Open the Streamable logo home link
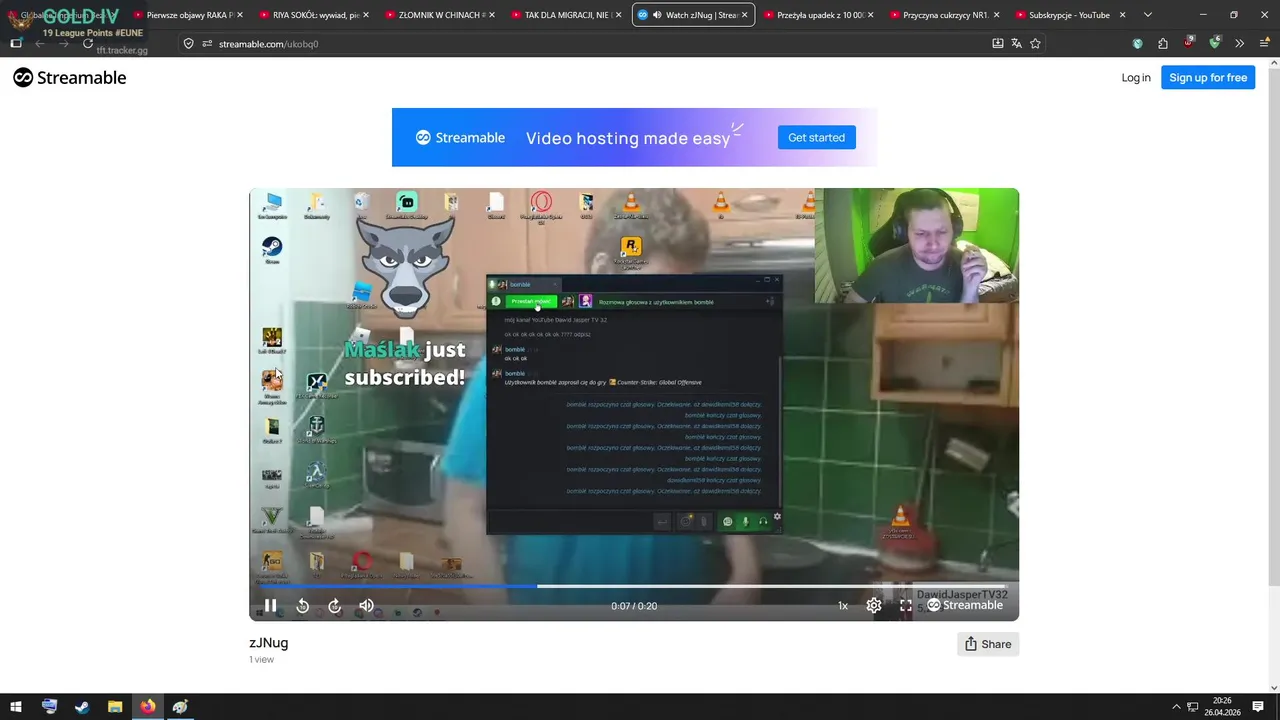Image resolution: width=1280 pixels, height=720 pixels. point(70,78)
